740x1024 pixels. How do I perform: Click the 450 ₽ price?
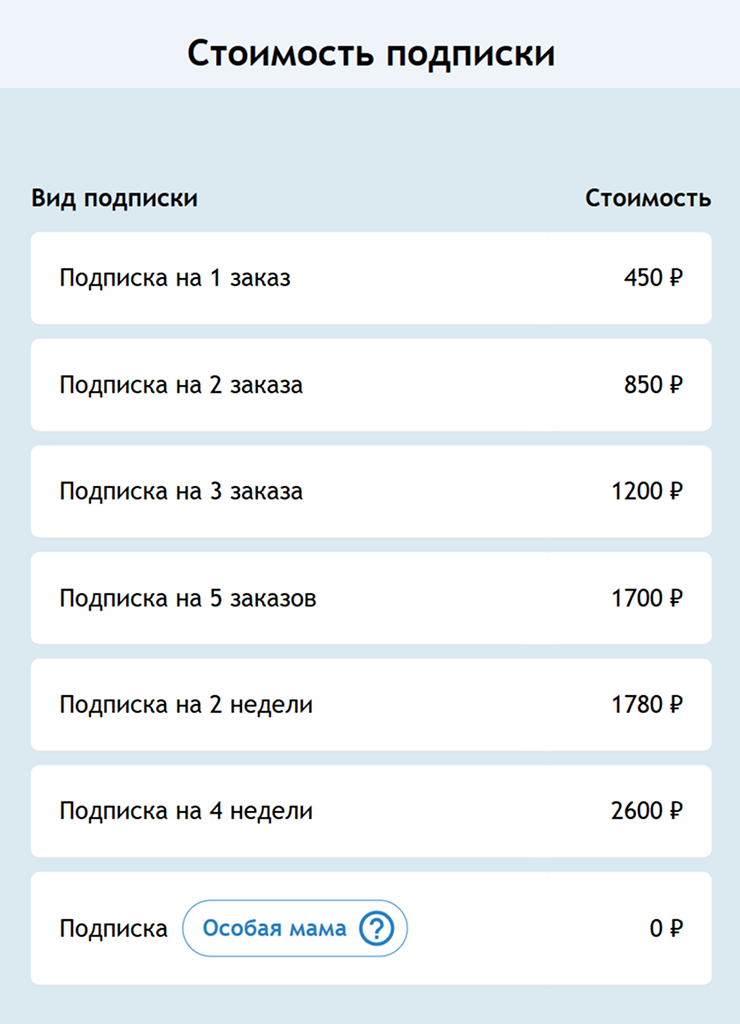pos(652,278)
